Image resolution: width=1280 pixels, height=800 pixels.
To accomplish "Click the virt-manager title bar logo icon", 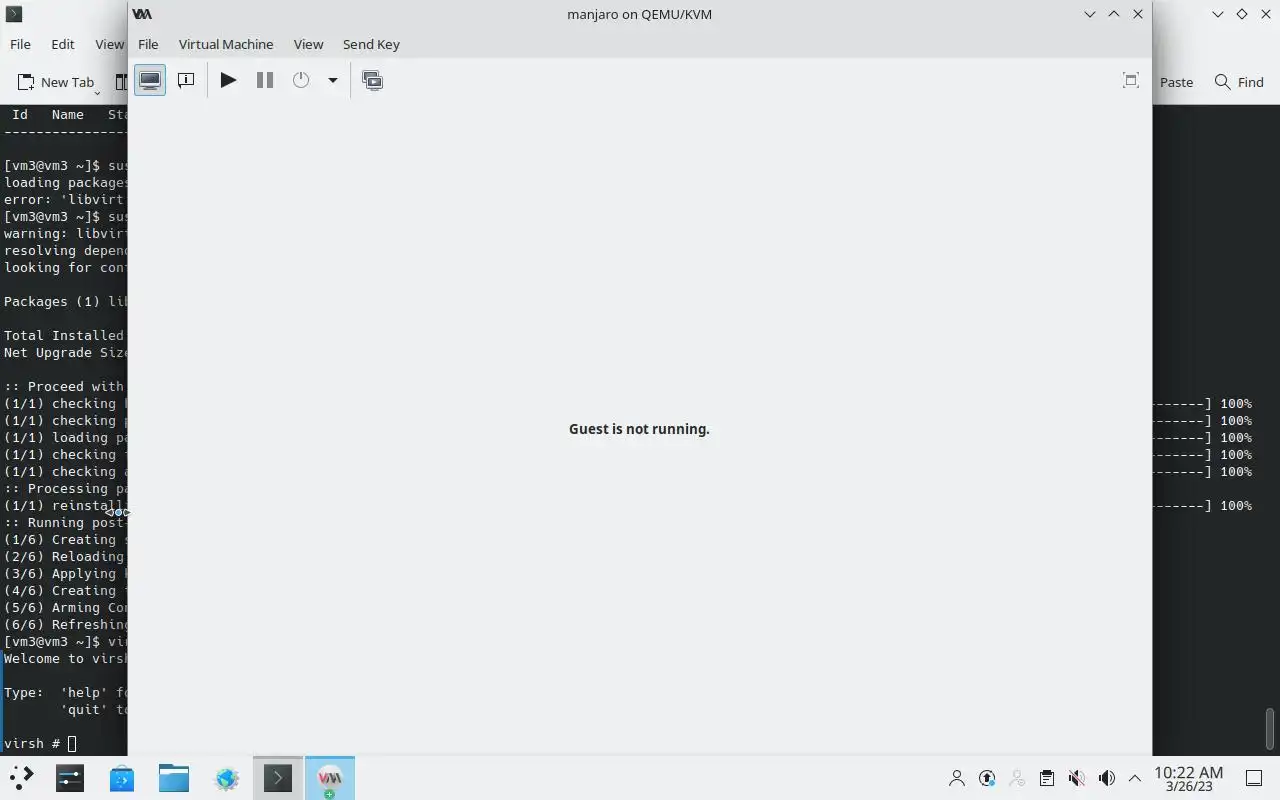I will (x=142, y=14).
